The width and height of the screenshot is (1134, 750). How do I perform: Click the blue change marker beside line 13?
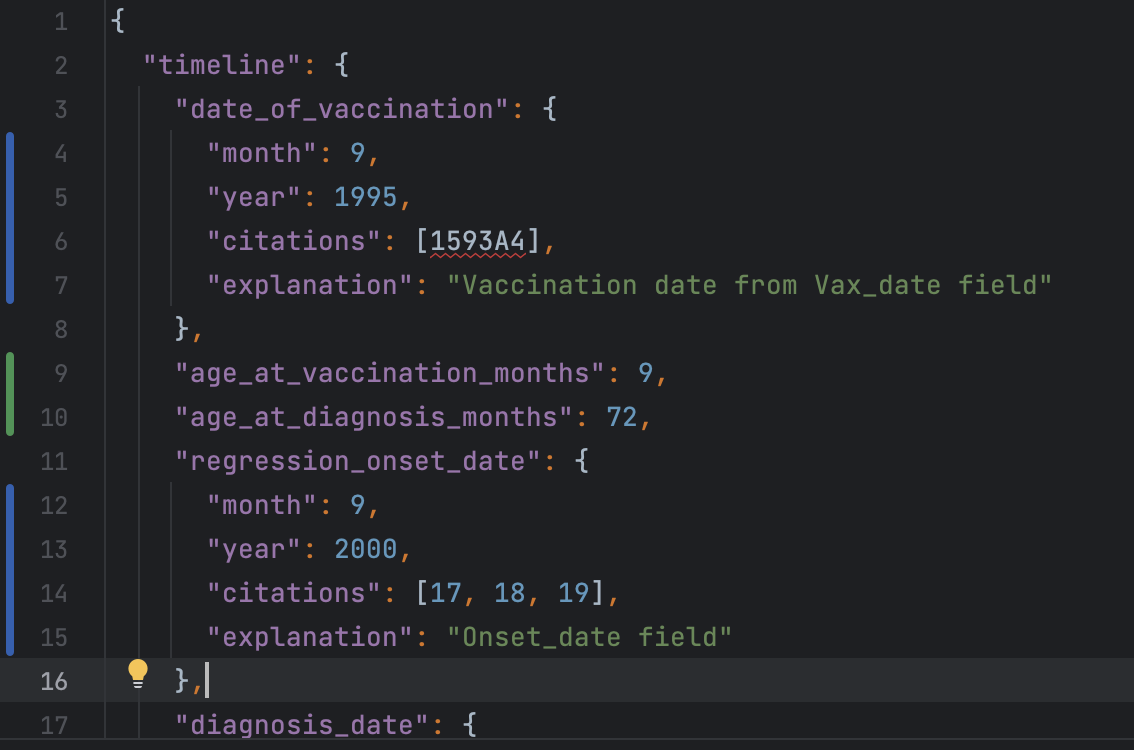tap(10, 549)
